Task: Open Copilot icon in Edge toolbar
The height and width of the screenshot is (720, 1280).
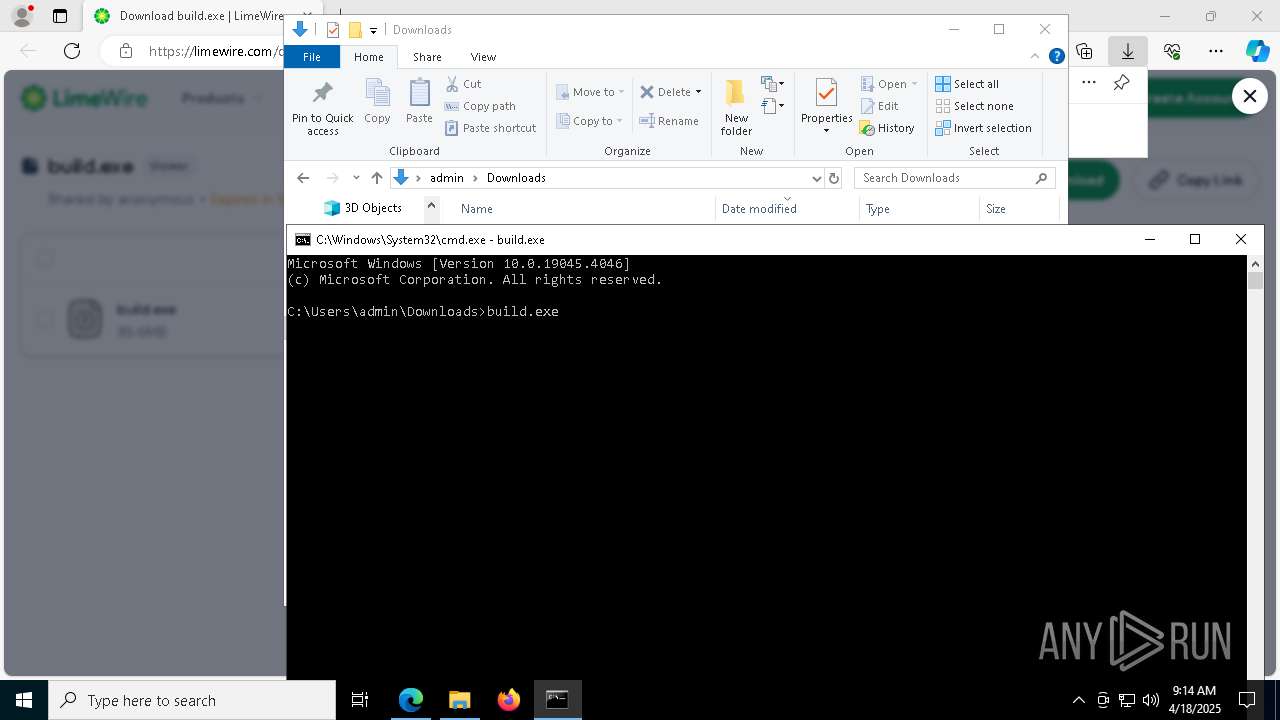Action: [1257, 51]
